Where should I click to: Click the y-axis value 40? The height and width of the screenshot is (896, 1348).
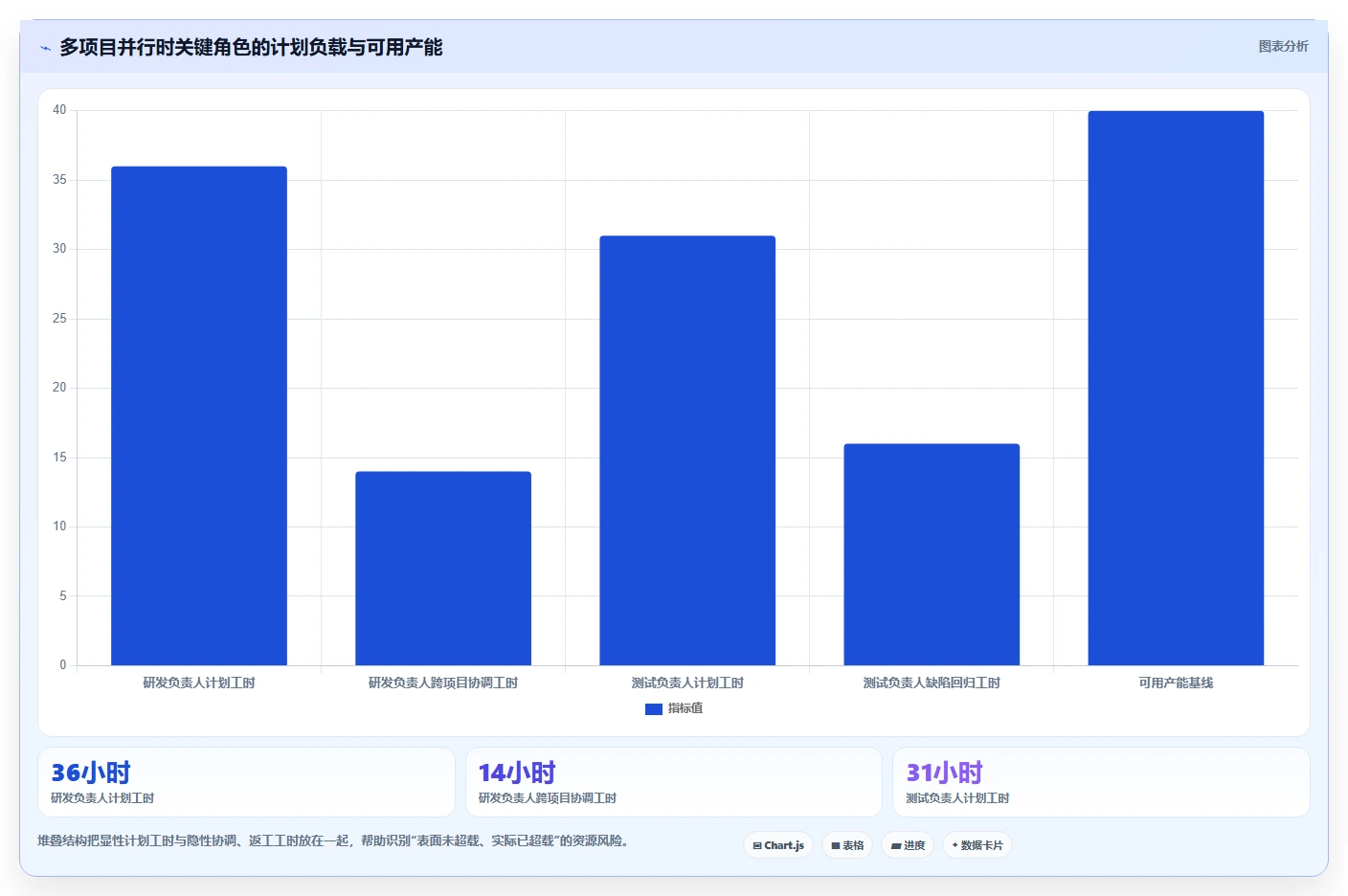point(59,110)
